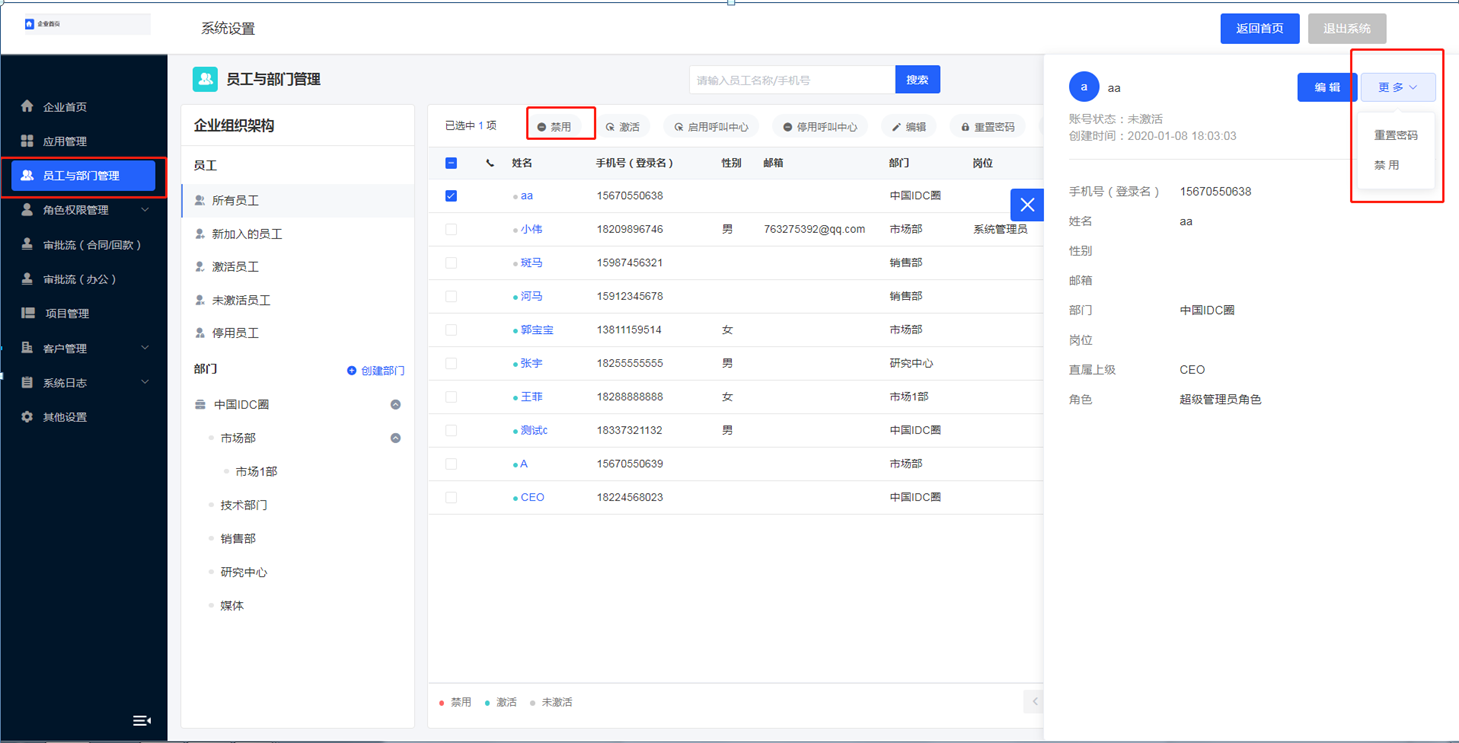1459x743 pixels.
Task: Select 技术部门 department
Action: tap(244, 505)
